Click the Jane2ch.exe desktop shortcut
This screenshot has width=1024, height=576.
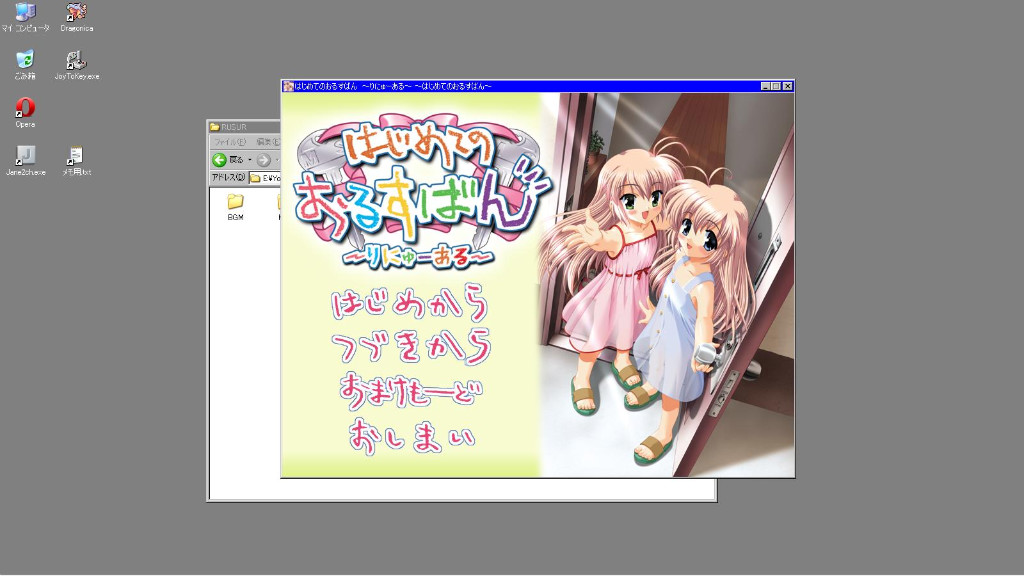coord(25,161)
